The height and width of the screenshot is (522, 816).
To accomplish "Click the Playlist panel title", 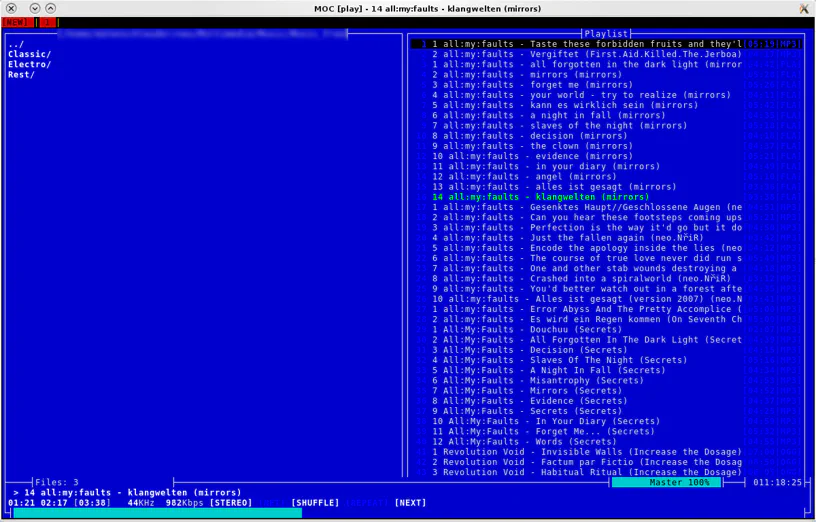I will coord(606,34).
